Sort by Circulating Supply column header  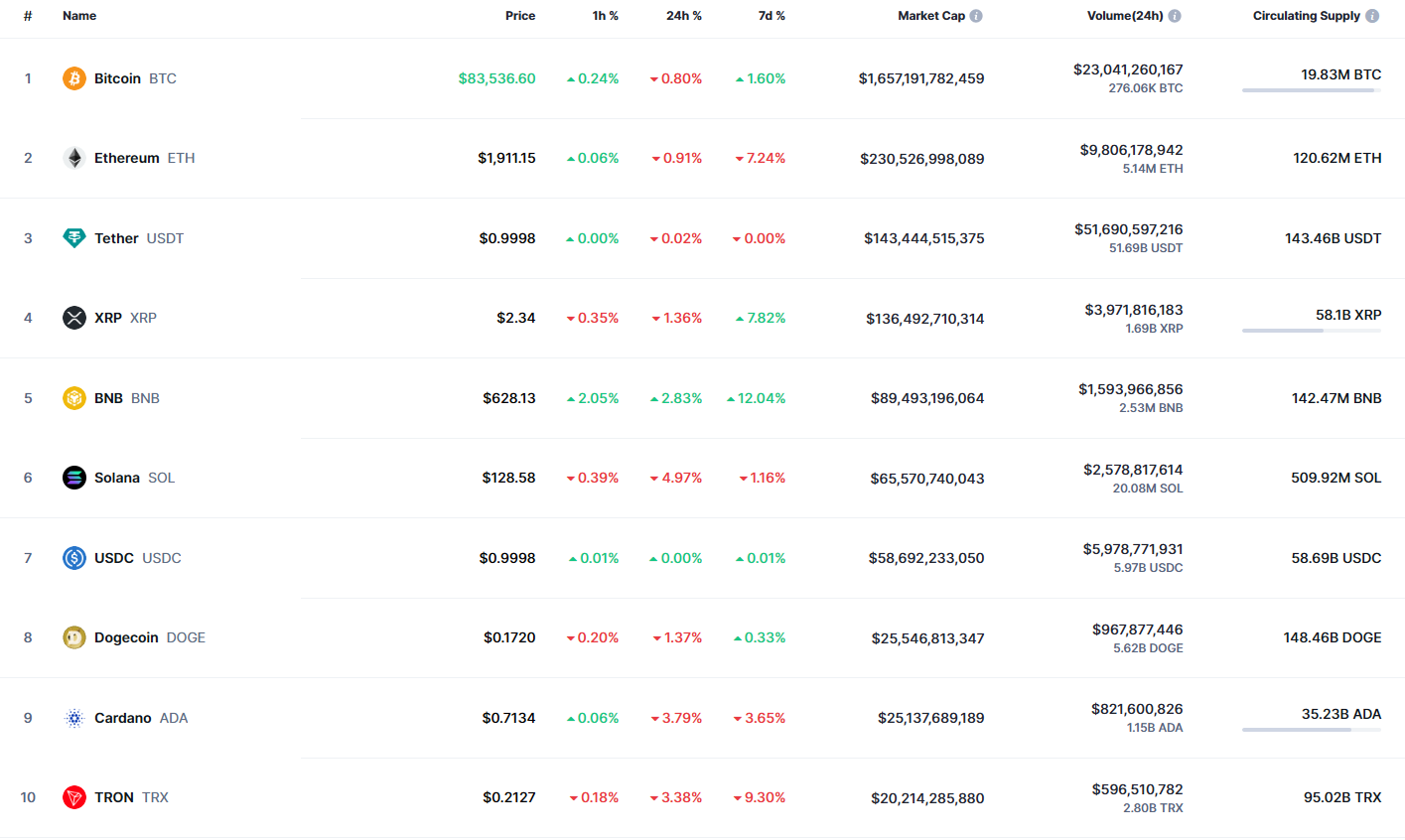[x=1307, y=16]
